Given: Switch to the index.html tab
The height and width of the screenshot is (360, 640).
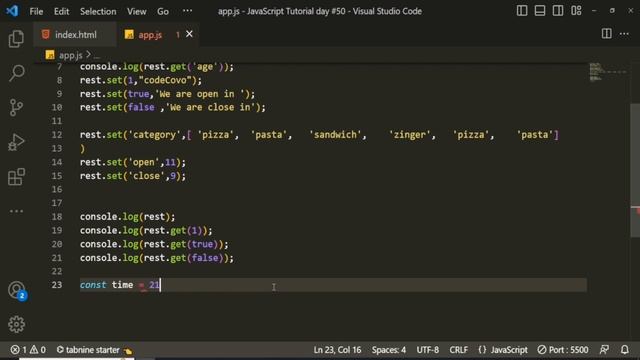Looking at the screenshot, I should click(76, 35).
